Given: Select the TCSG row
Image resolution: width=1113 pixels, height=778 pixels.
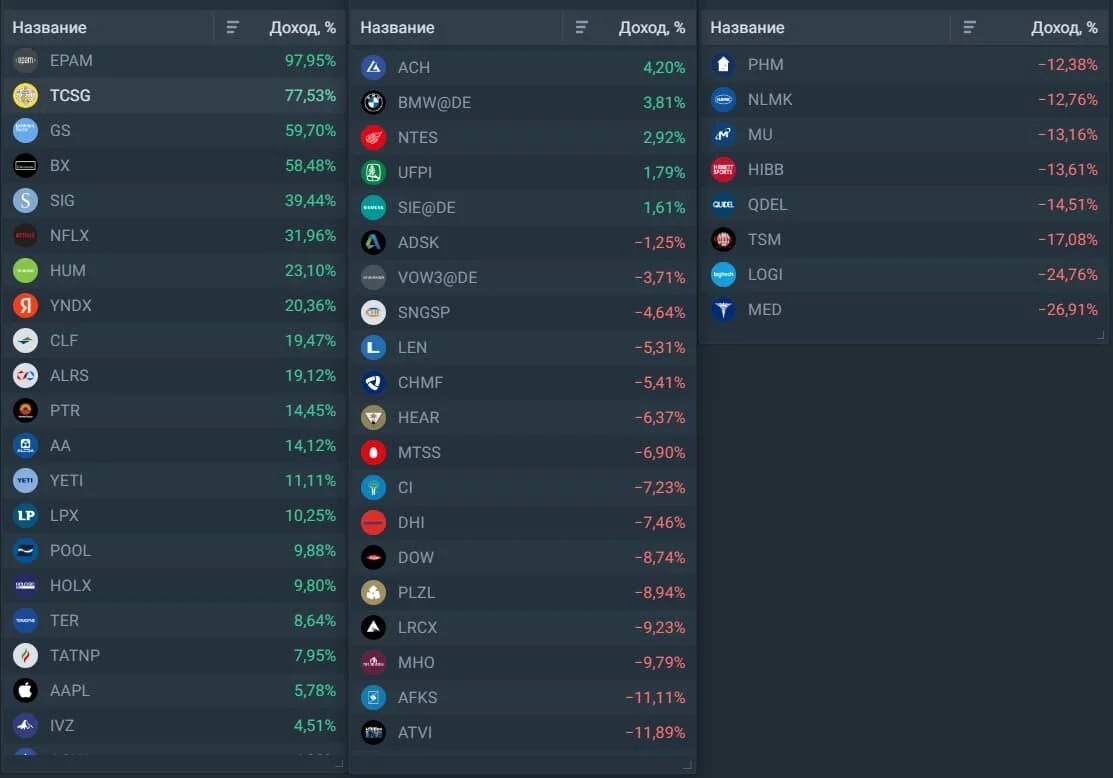Looking at the screenshot, I should (174, 95).
